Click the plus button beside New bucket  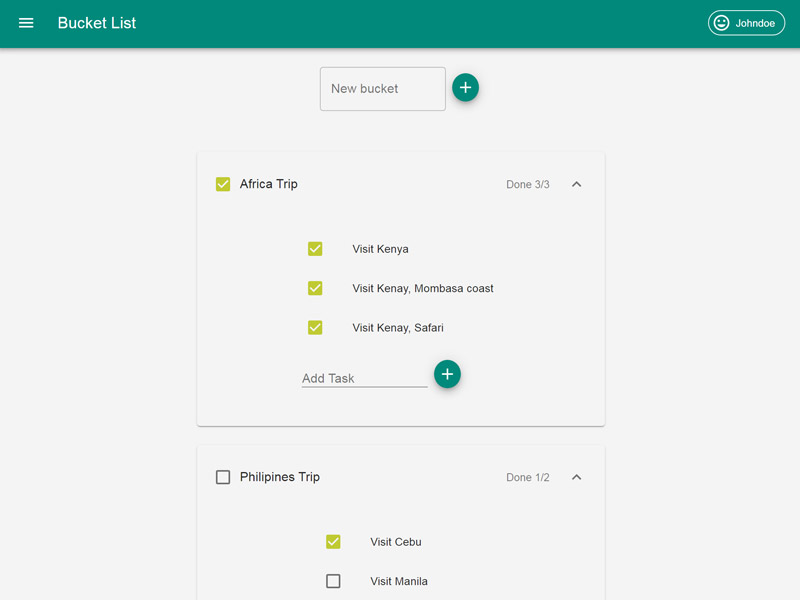pos(465,88)
